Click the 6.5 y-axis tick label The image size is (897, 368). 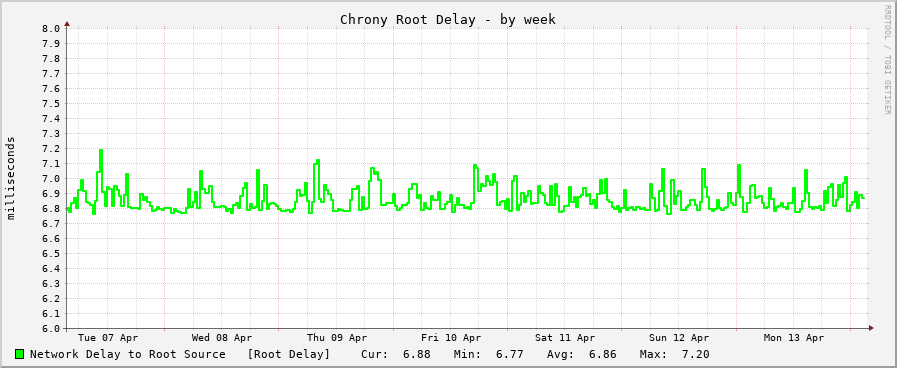point(51,254)
